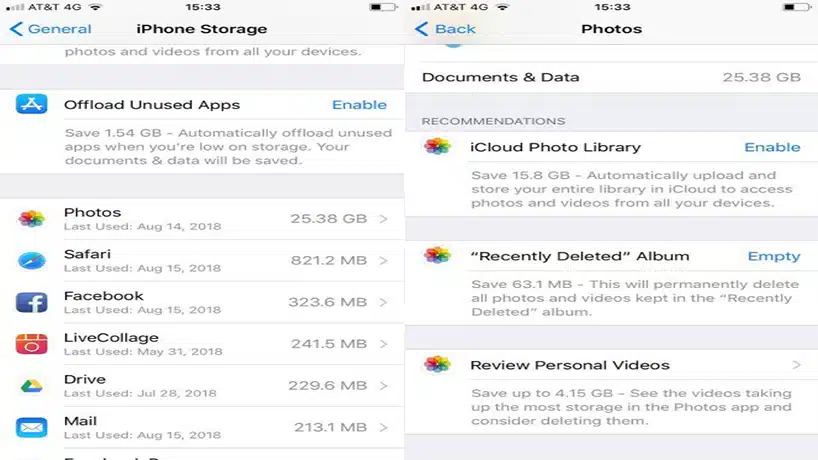Image resolution: width=818 pixels, height=460 pixels.
Task: Tap the LiveCollage app icon
Action: click(31, 344)
